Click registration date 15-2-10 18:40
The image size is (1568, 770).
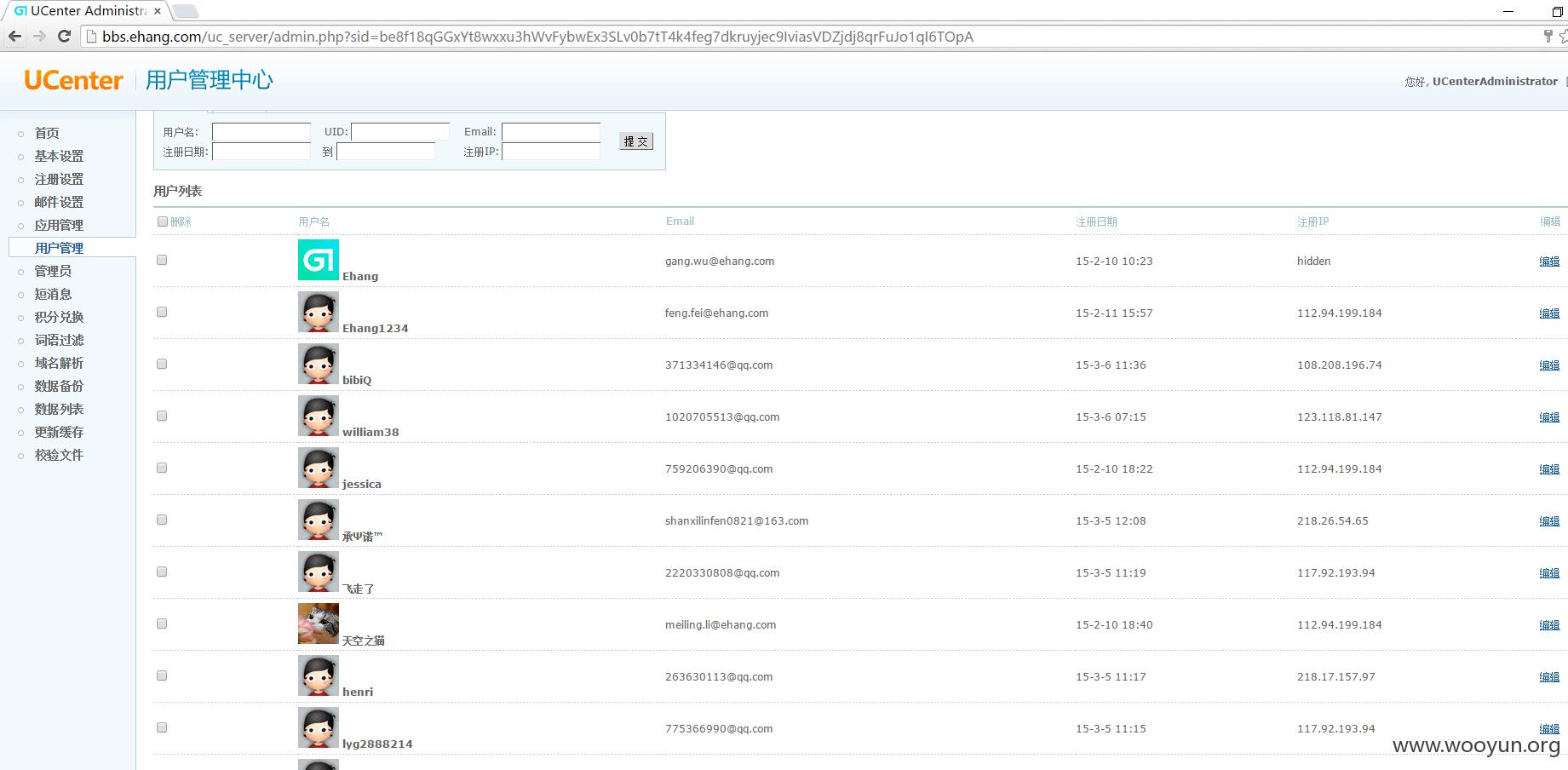click(x=1114, y=625)
